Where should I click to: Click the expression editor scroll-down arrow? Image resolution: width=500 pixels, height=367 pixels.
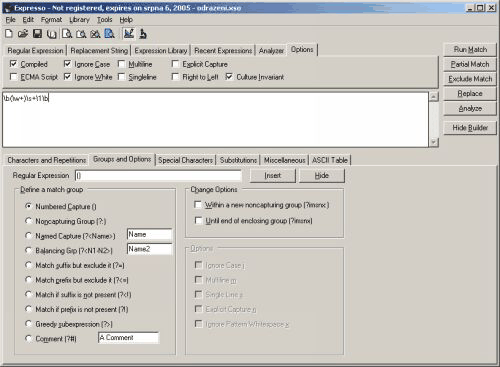(x=433, y=142)
